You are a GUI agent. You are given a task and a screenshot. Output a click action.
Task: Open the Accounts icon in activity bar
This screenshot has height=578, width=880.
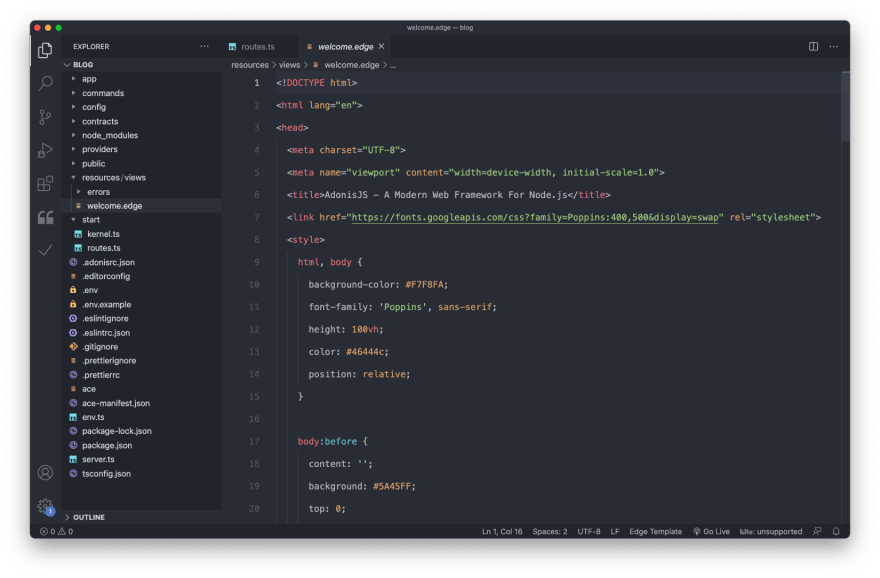point(45,473)
